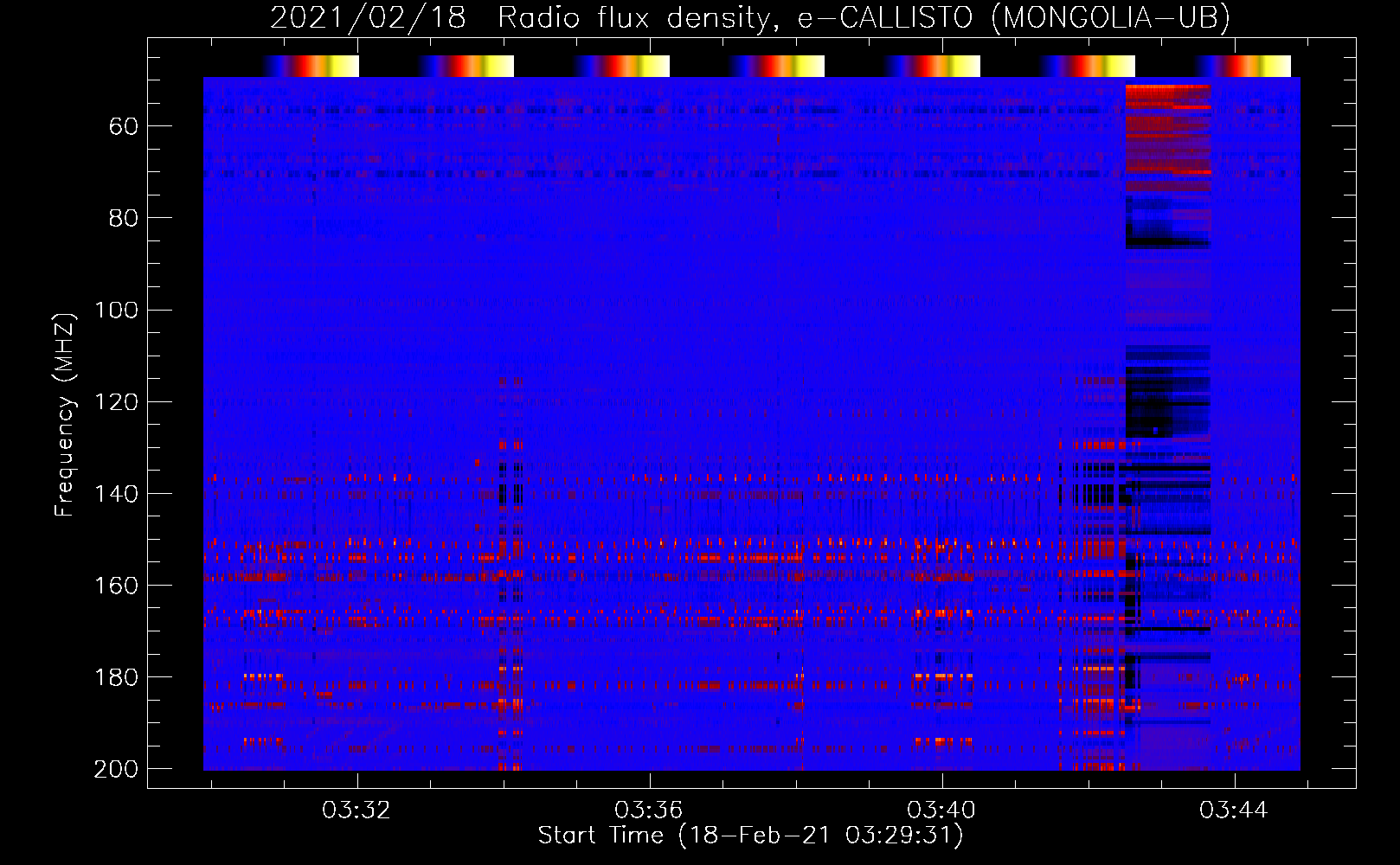Click the 60 frequency tick label
Image resolution: width=1400 pixels, height=865 pixels.
[124, 126]
